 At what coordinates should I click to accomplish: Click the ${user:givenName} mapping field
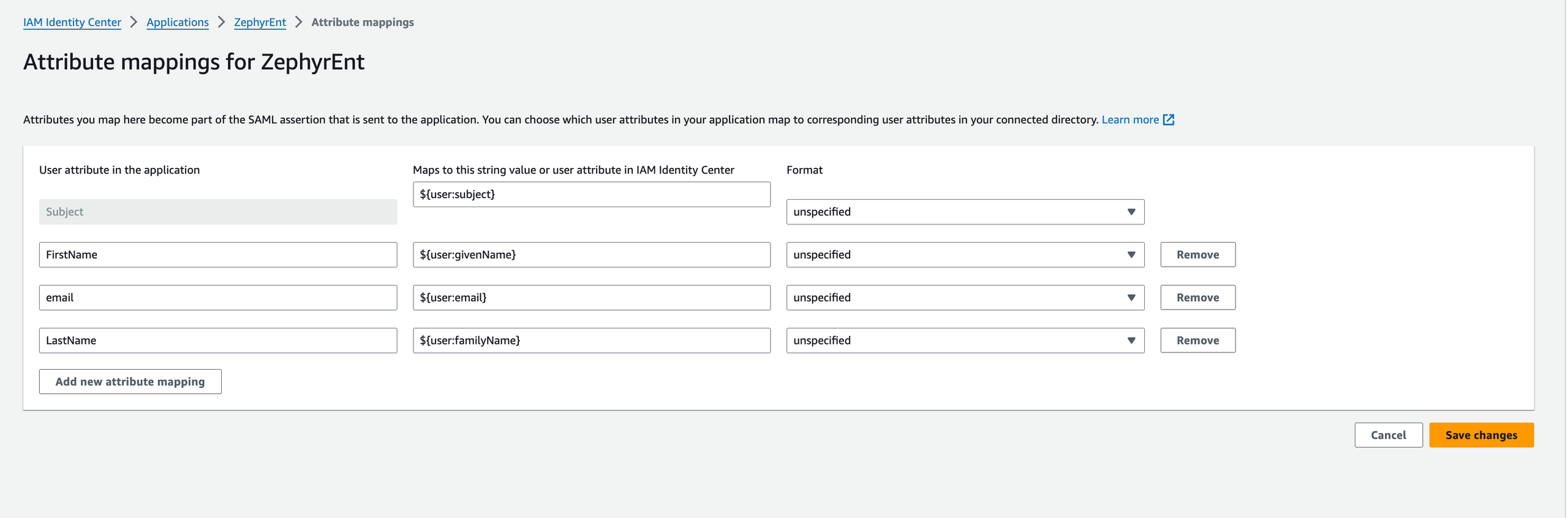(591, 255)
